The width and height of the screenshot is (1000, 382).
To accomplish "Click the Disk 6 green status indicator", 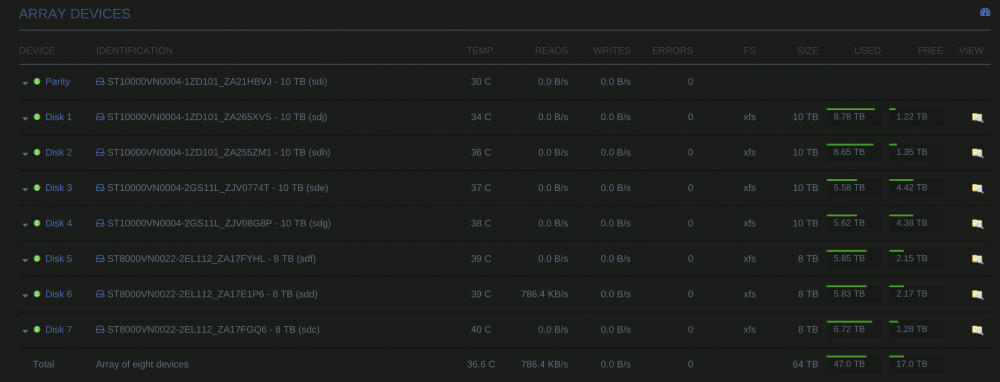I will tap(37, 294).
